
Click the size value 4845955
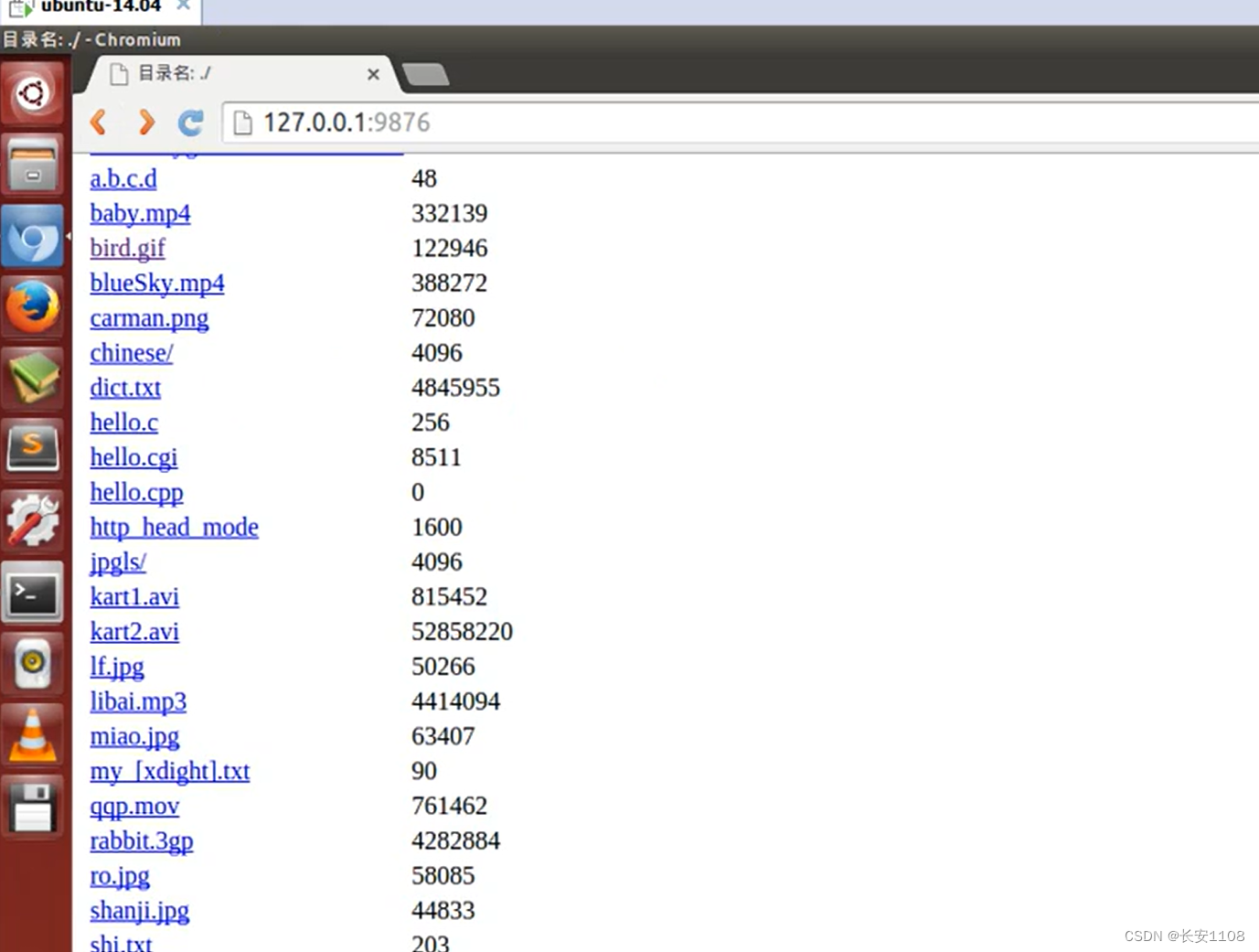pos(455,387)
